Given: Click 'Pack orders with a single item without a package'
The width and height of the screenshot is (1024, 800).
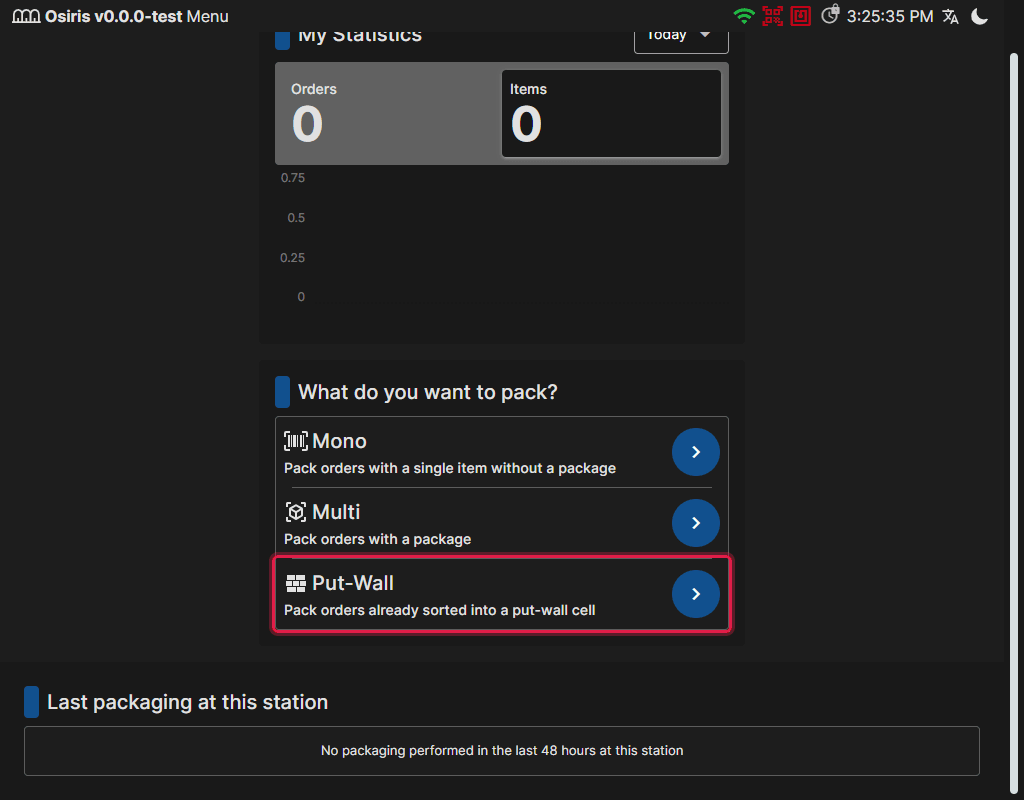Looking at the screenshot, I should [450, 468].
